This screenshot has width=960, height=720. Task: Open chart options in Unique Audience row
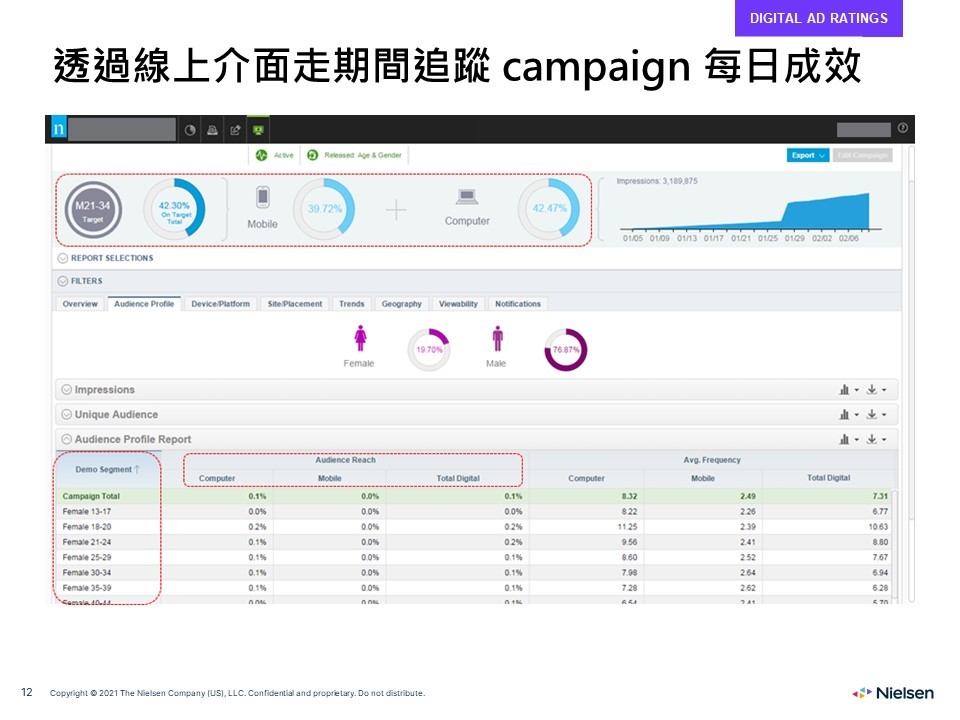click(849, 415)
